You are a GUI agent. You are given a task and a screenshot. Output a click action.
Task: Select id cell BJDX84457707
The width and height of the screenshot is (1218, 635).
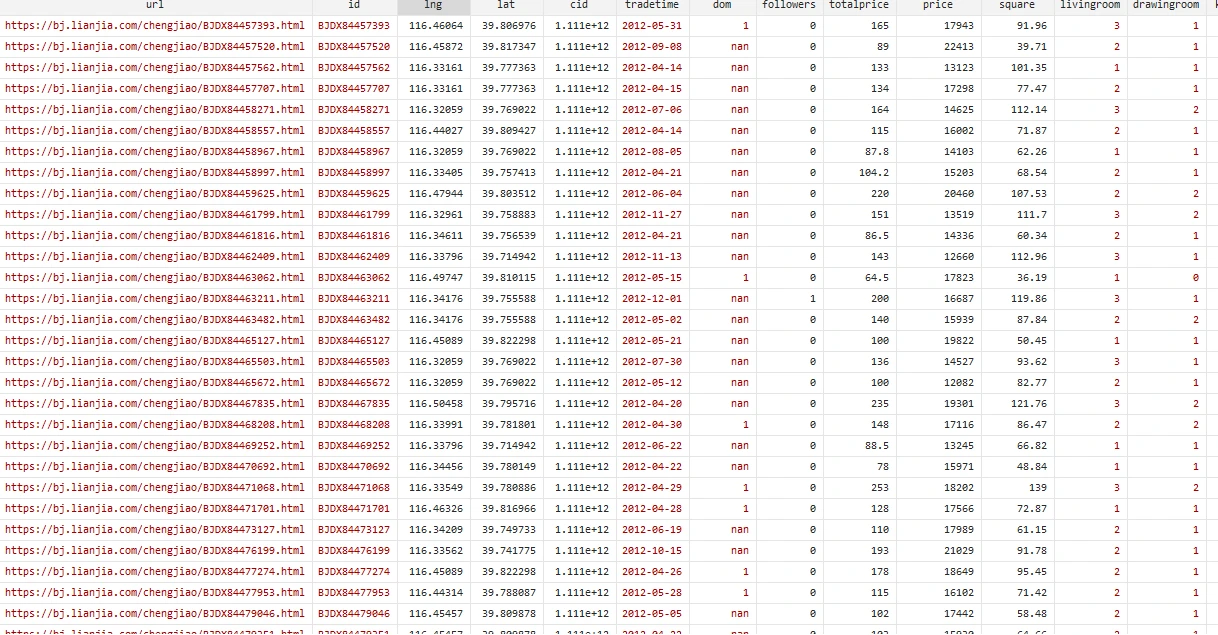tap(354, 89)
